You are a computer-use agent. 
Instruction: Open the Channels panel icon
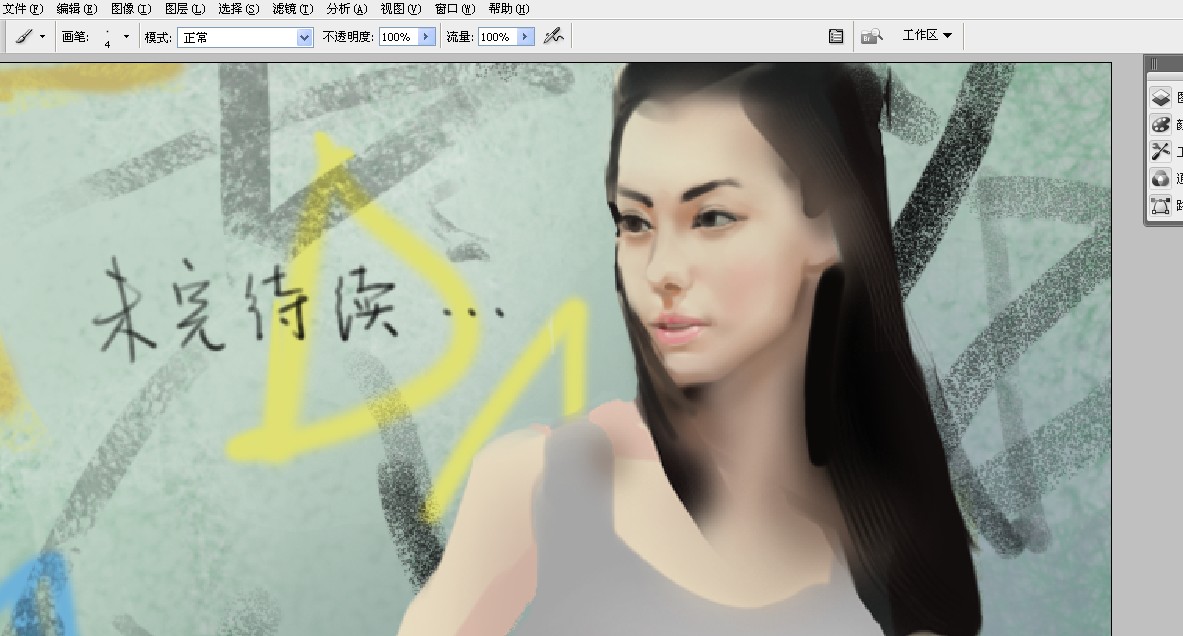pos(1160,179)
